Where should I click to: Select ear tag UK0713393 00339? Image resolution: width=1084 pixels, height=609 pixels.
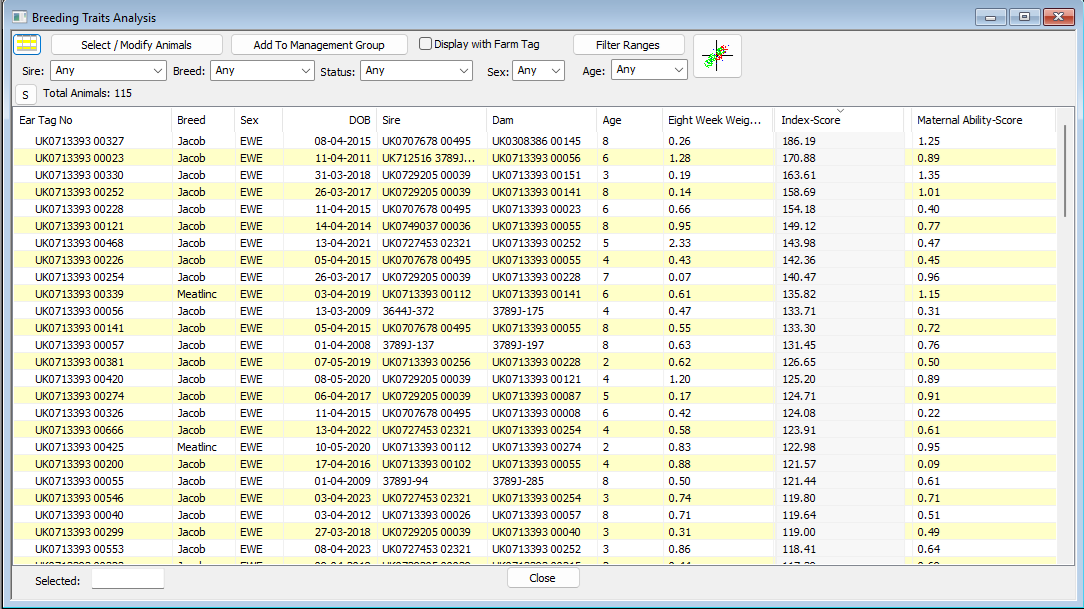pyautogui.click(x=80, y=294)
